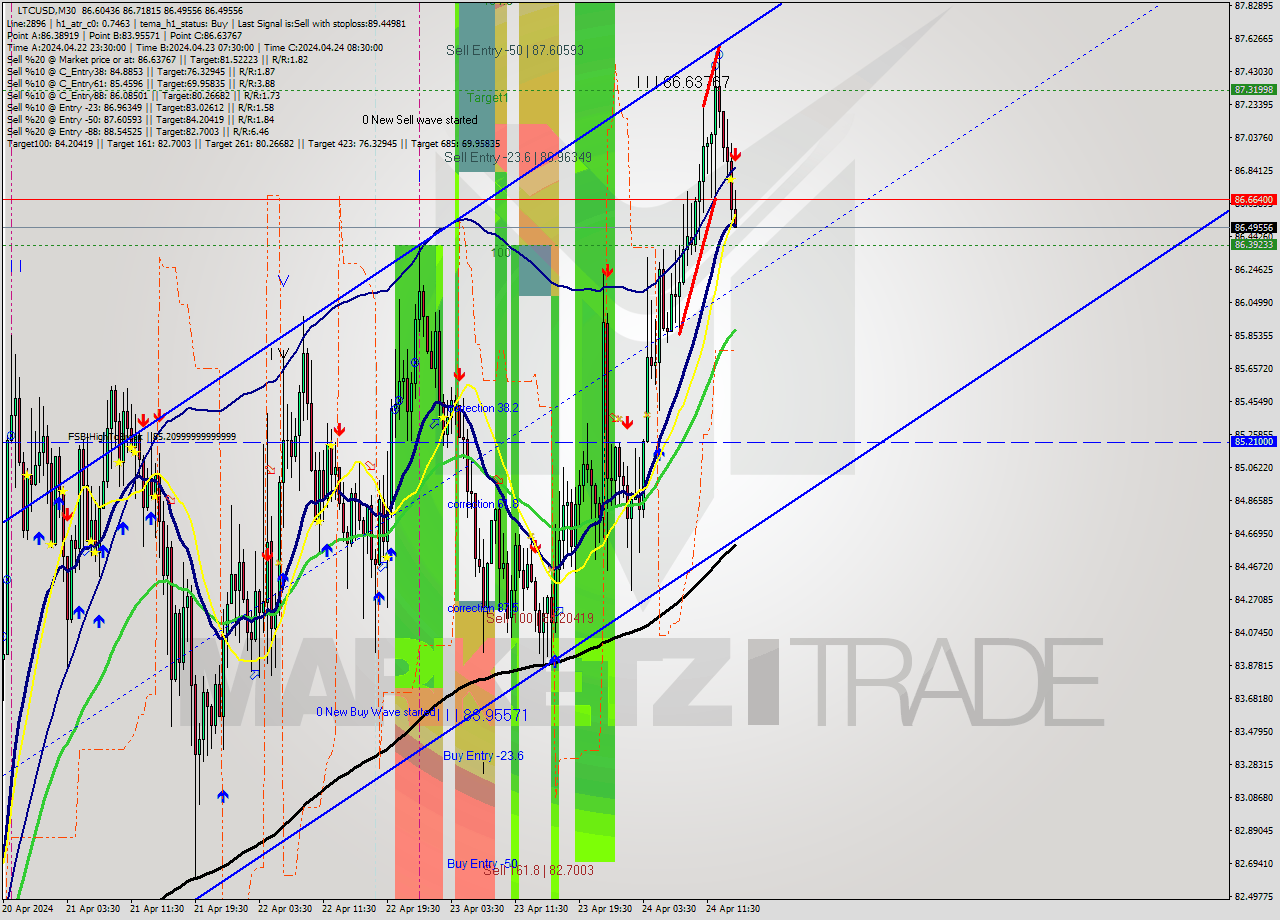The height and width of the screenshot is (920, 1280).
Task: Click the 'Target100: 84.20419' targets line
Action: point(253,144)
